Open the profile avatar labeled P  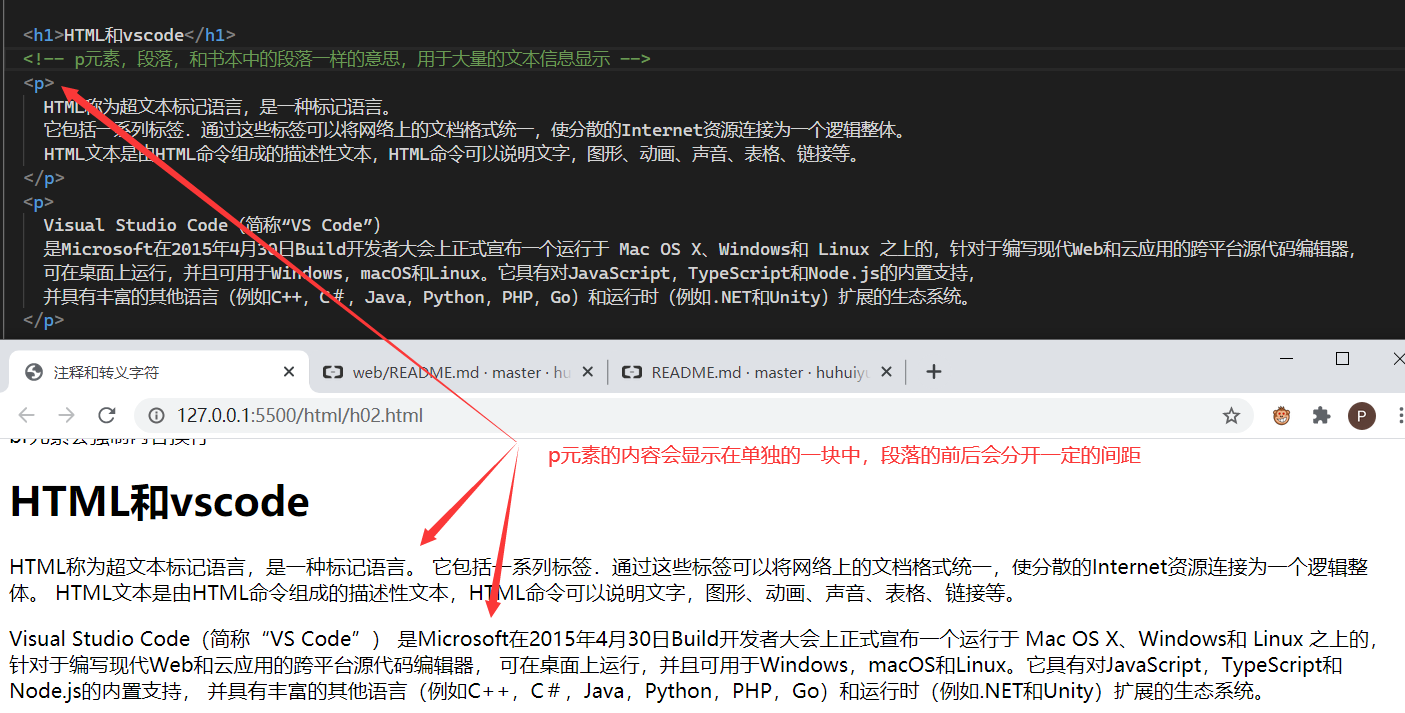point(1361,416)
